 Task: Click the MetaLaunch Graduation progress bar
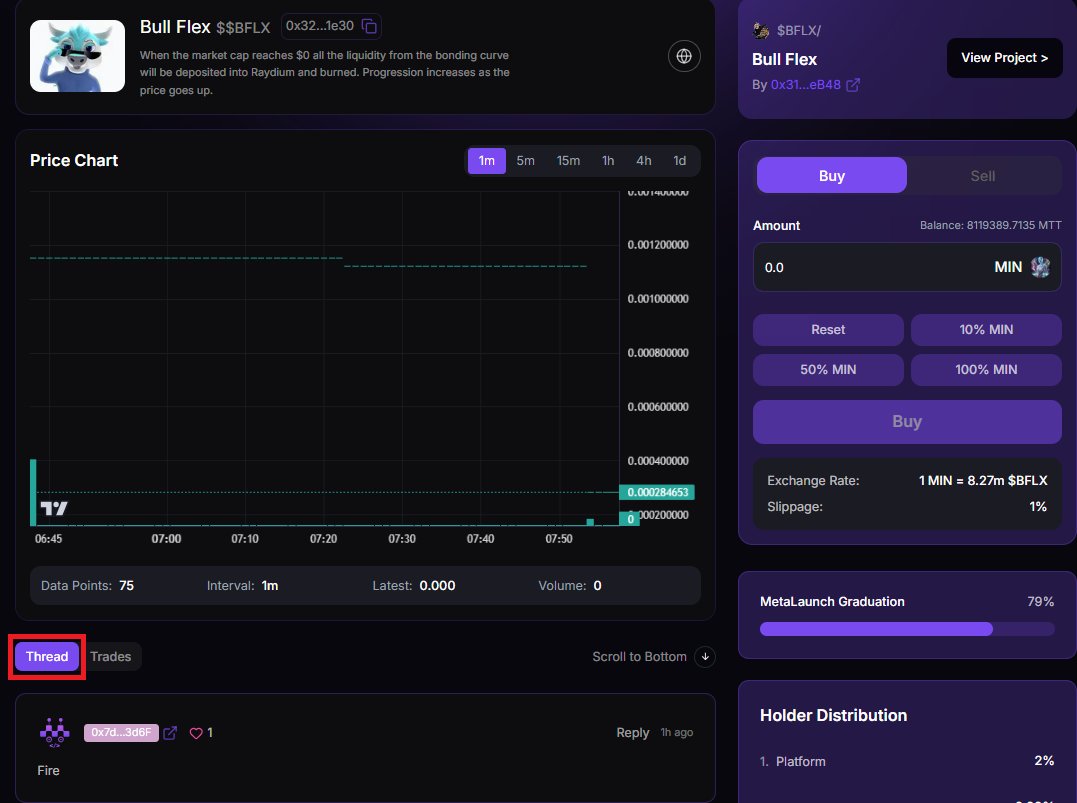pos(906,629)
